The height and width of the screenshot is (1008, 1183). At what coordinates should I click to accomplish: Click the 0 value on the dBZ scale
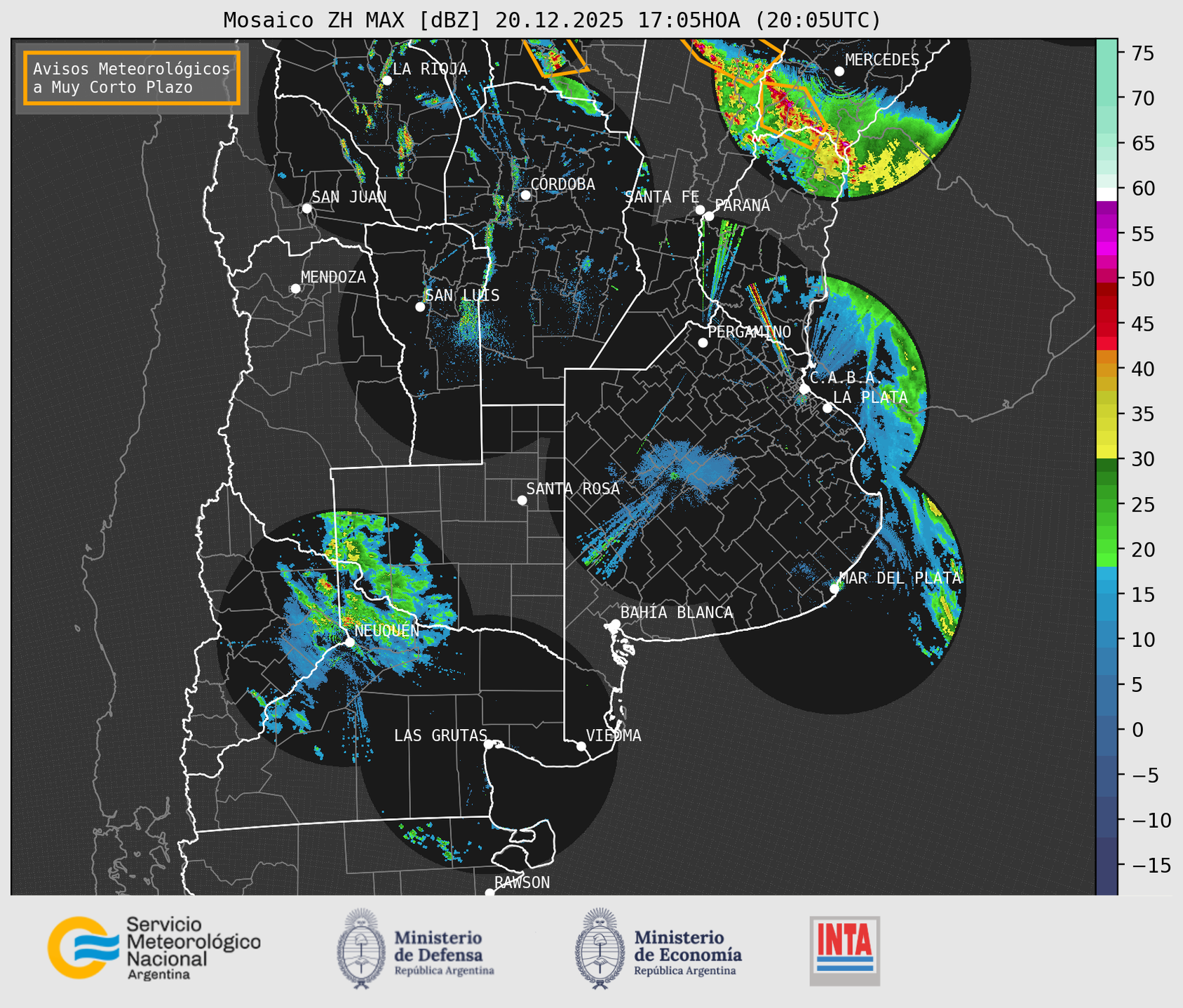coord(1138,730)
